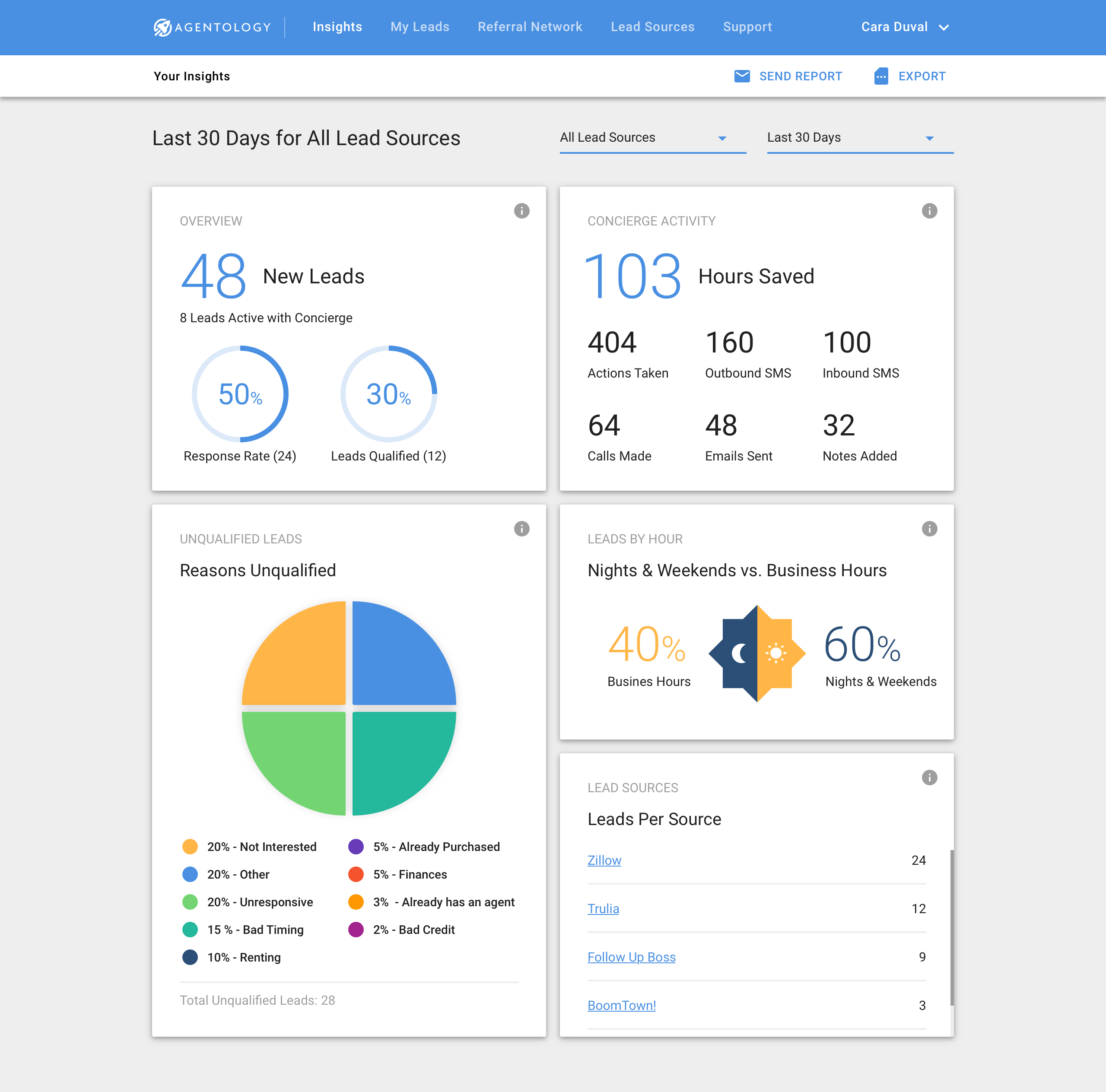
Task: Open the Zillow lead source link
Action: click(x=604, y=860)
